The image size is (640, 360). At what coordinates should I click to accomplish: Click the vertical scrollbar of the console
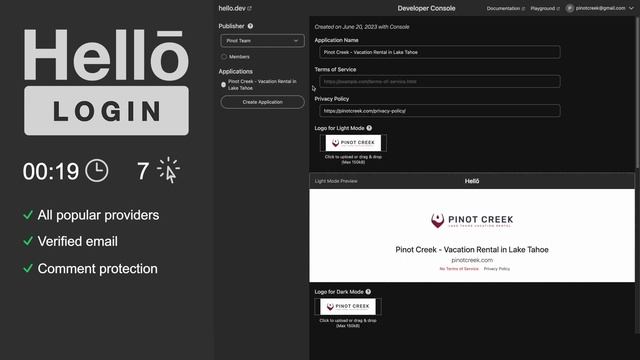point(637,94)
